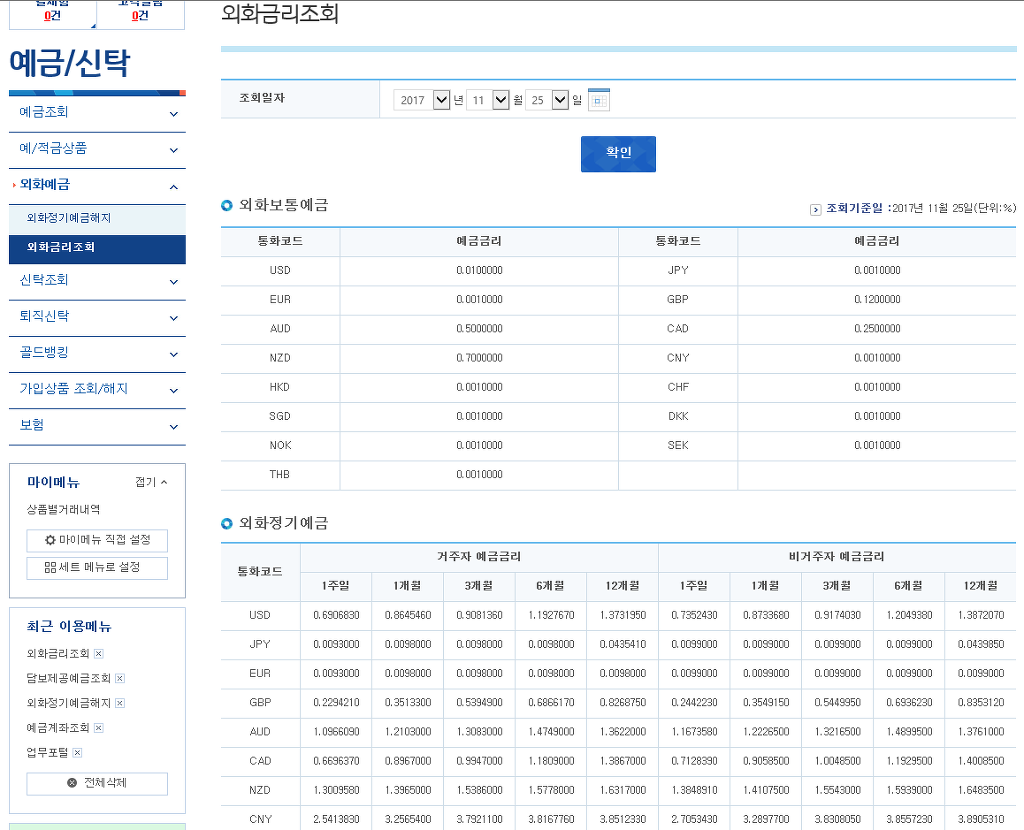
Task: Collapse the 외화예금 menu section
Action: pos(97,185)
